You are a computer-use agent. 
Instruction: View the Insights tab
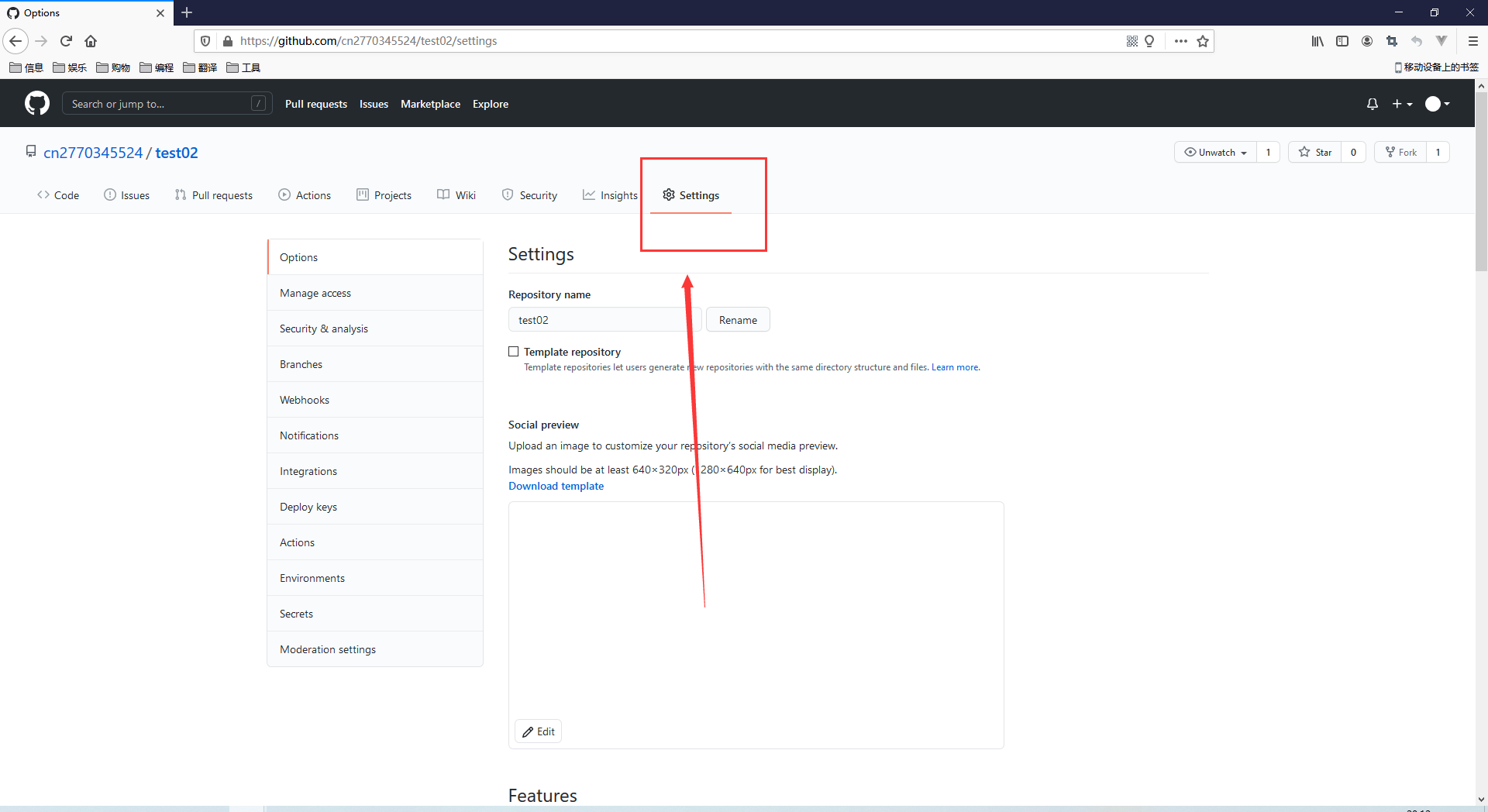point(610,195)
